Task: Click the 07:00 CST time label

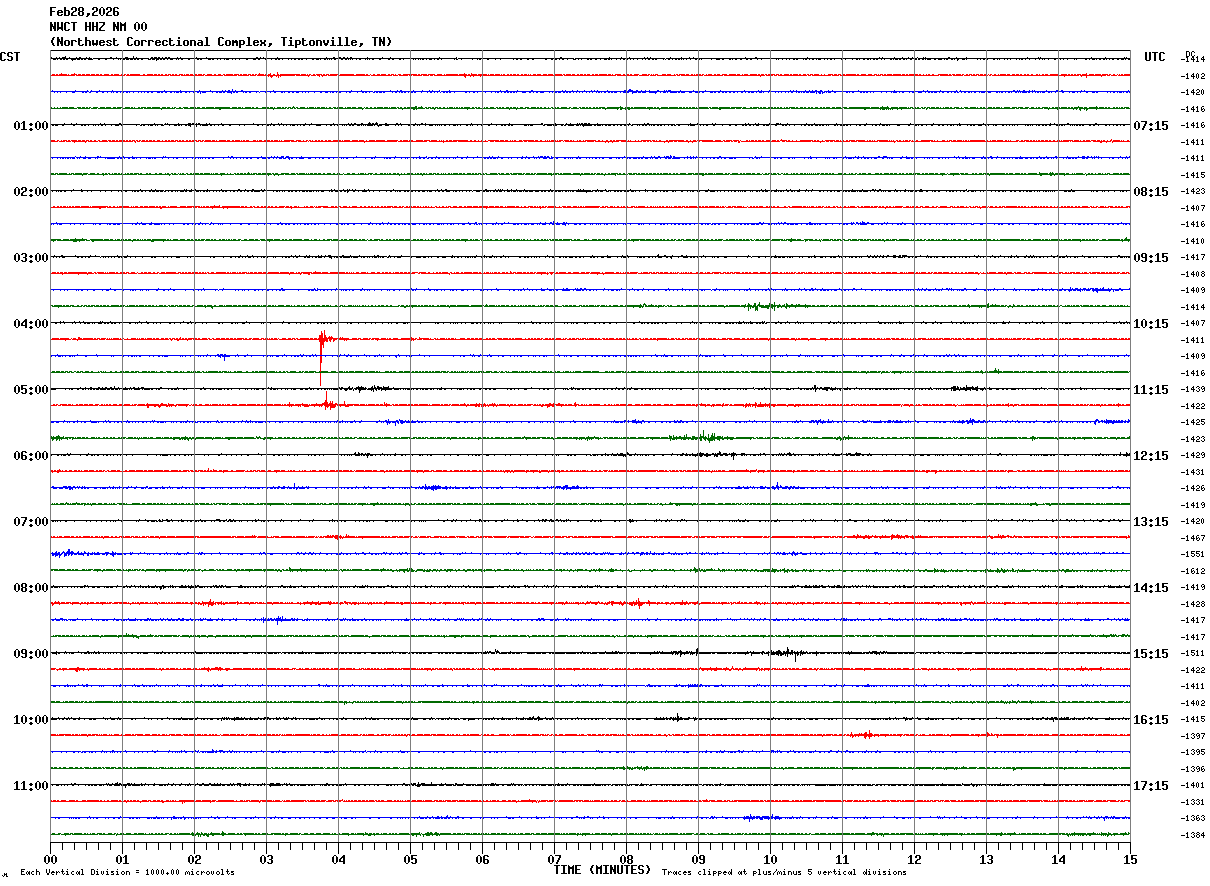Action: coord(31,522)
